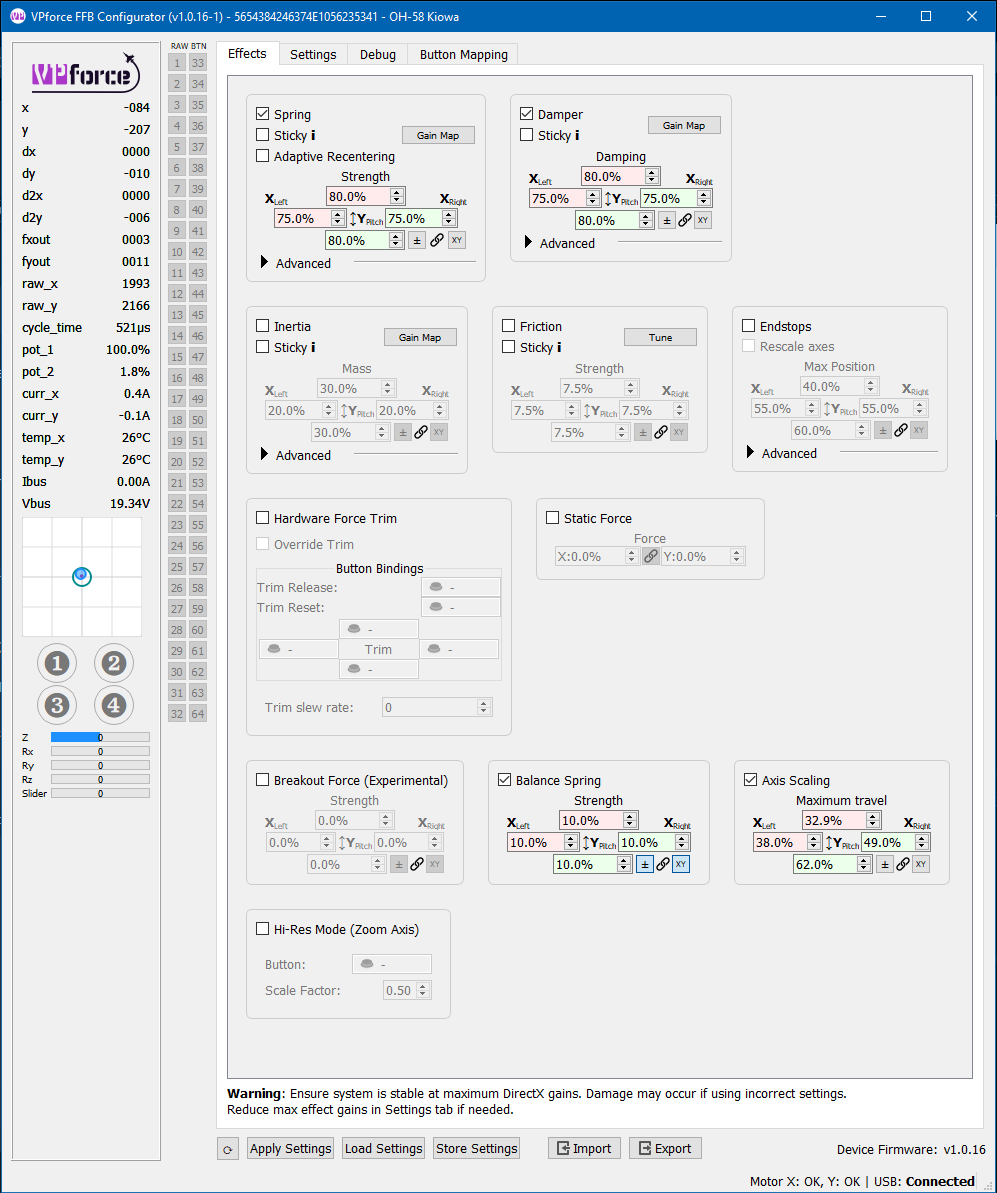Enable the Inertia checkbox

pyautogui.click(x=263, y=326)
